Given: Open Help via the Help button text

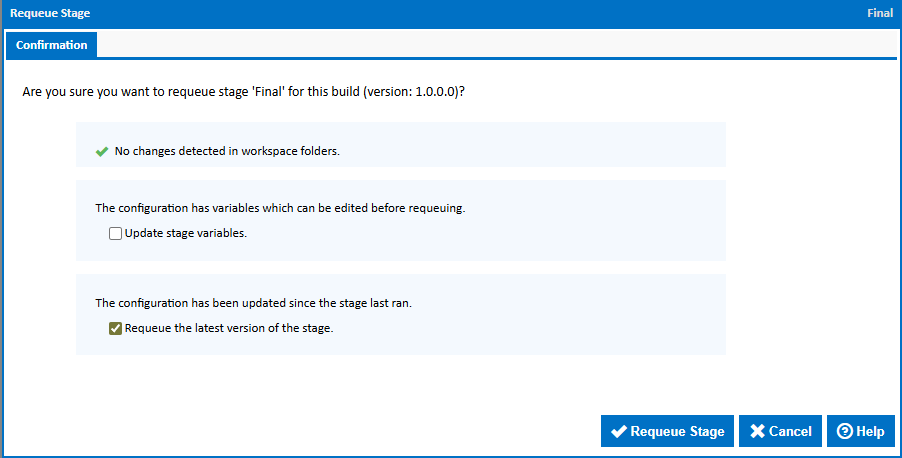Looking at the screenshot, I should coord(870,432).
